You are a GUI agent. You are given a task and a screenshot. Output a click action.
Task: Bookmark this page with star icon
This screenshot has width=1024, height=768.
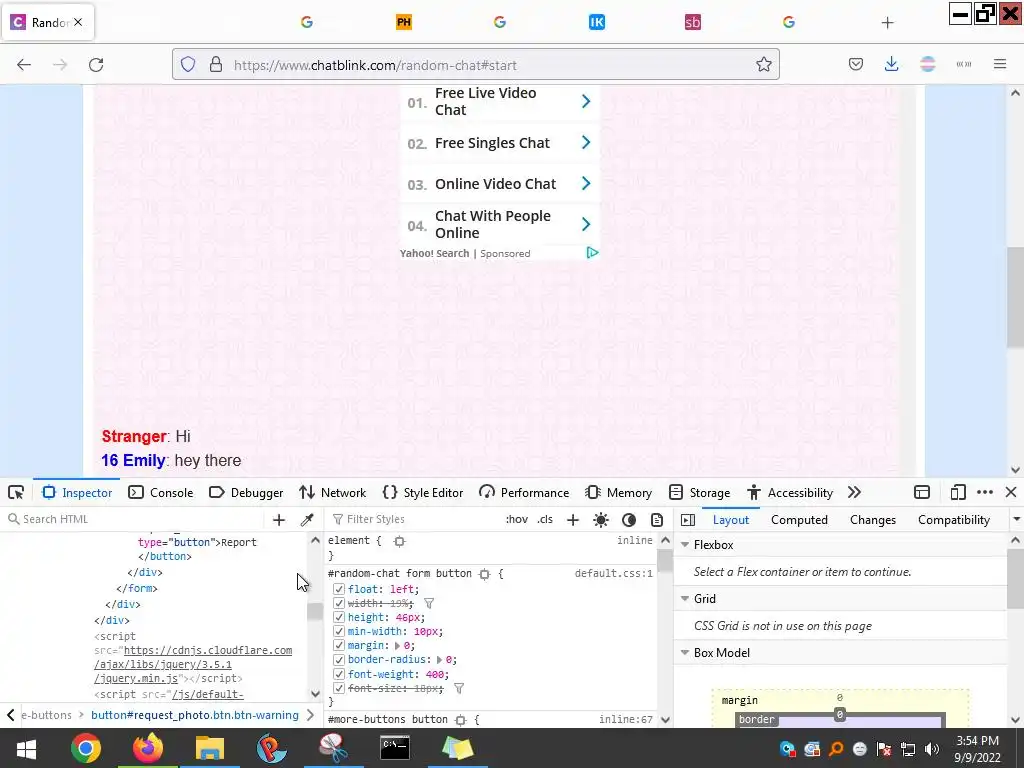coord(763,64)
